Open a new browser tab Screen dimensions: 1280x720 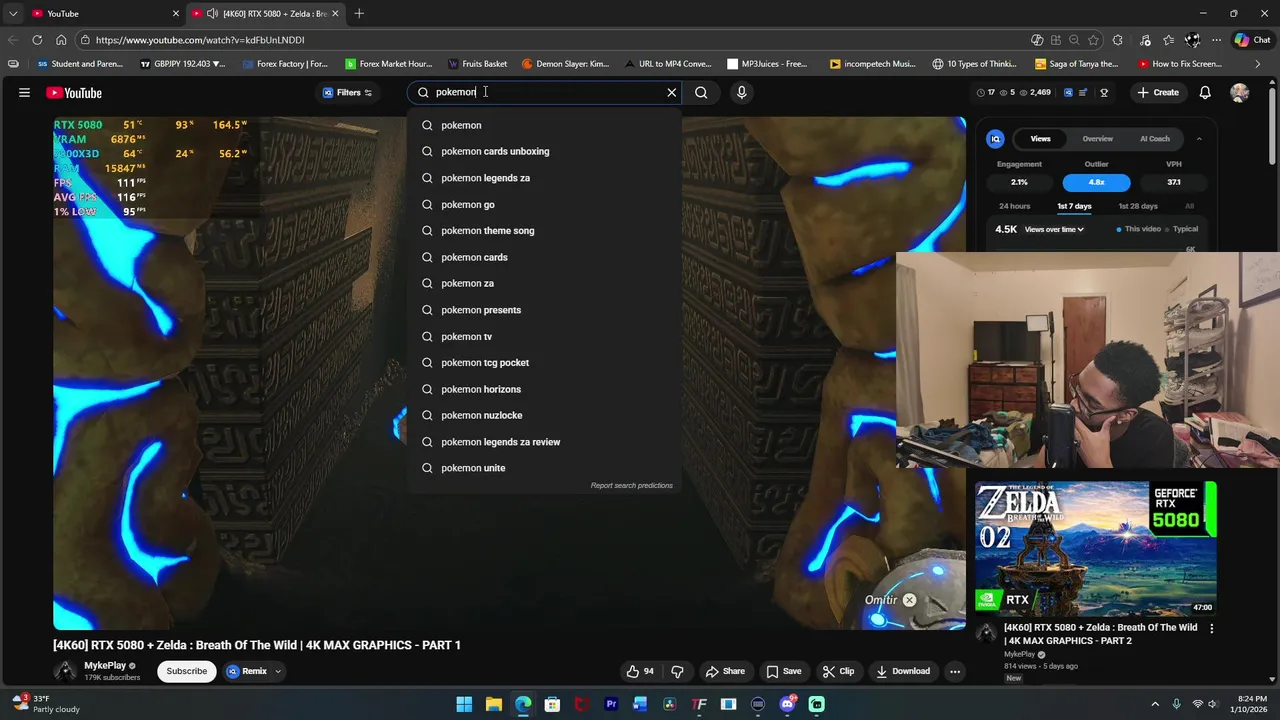tap(359, 13)
